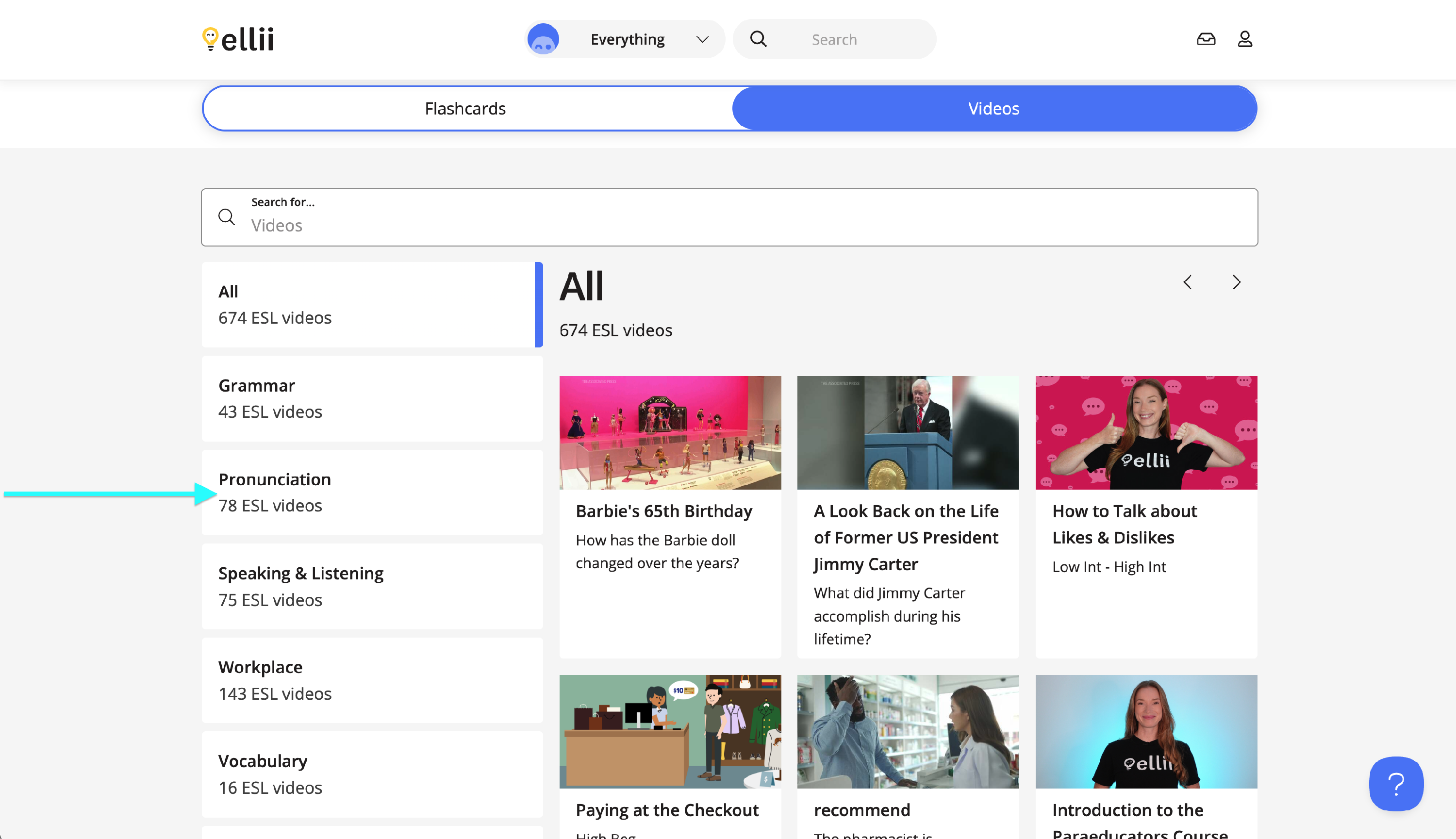This screenshot has height=839, width=1456.
Task: Open Barbie's 65th Birthday video thumbnail
Action: [670, 432]
